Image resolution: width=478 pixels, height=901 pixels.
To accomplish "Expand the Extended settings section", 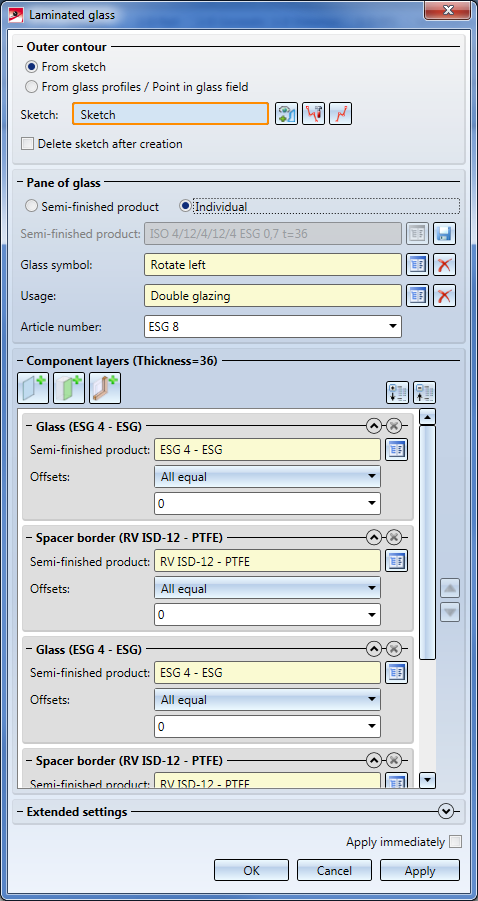I will pyautogui.click(x=445, y=811).
